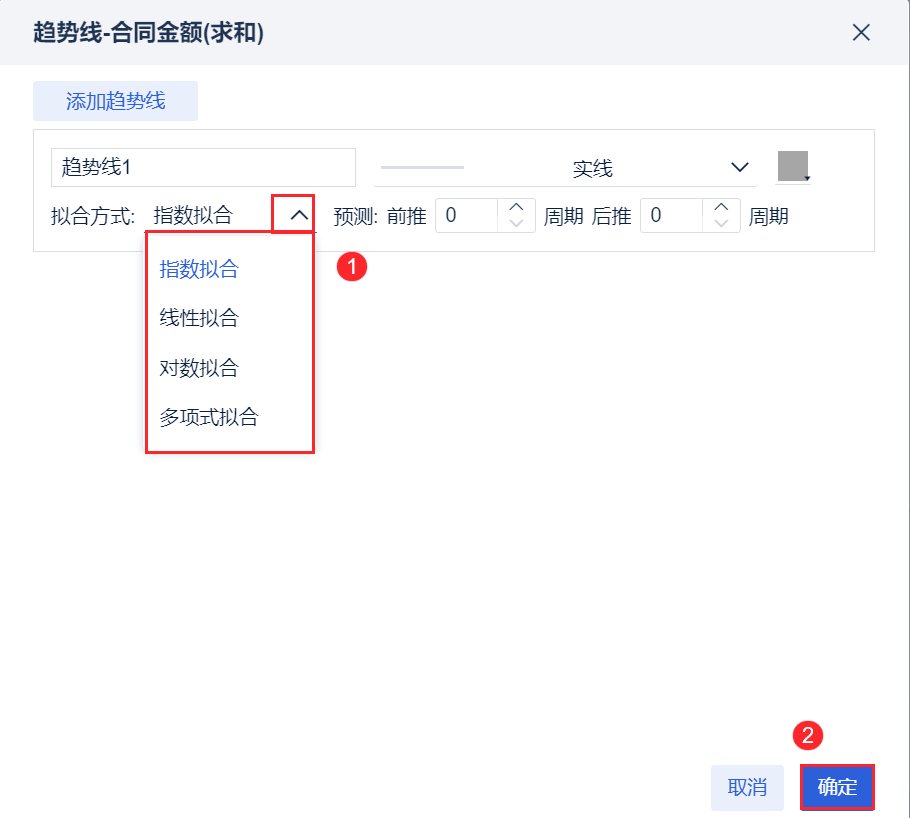Select 线性拟合 option
The height and width of the screenshot is (818, 910).
(x=199, y=318)
